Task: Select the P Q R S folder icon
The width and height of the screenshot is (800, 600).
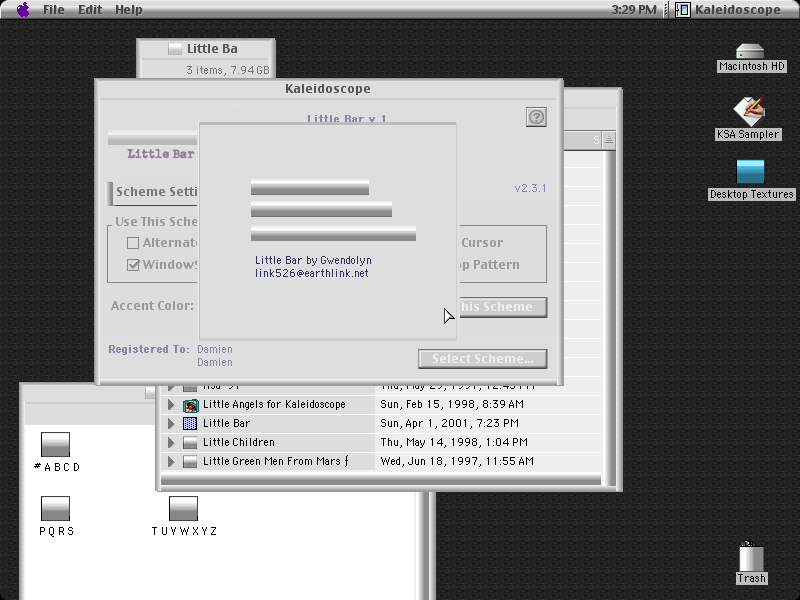Action: click(55, 509)
